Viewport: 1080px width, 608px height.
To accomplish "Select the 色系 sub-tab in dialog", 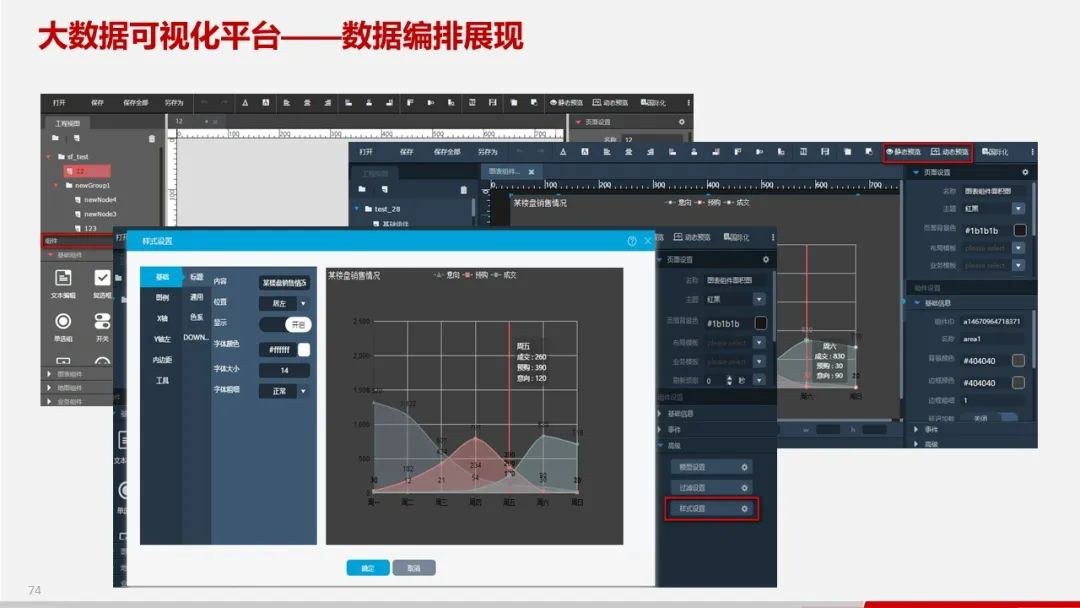I will tap(196, 317).
